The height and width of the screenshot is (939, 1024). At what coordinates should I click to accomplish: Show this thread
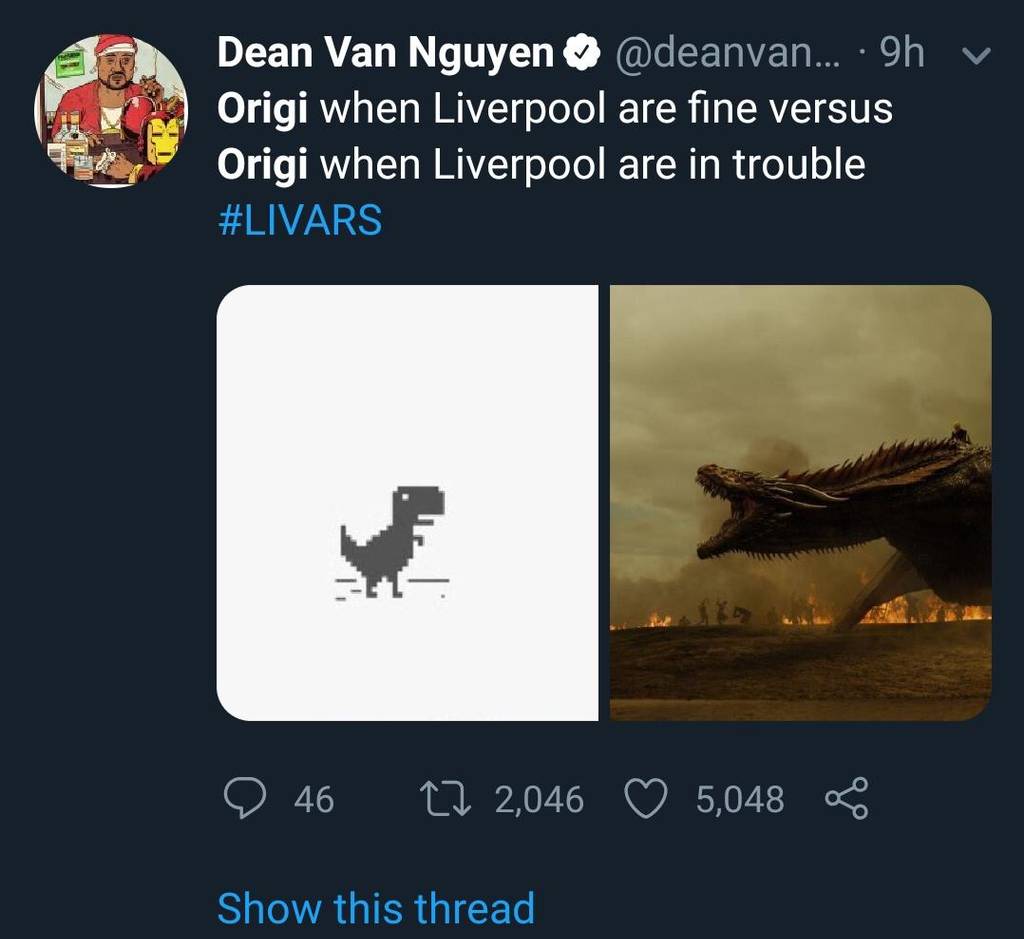click(x=375, y=908)
